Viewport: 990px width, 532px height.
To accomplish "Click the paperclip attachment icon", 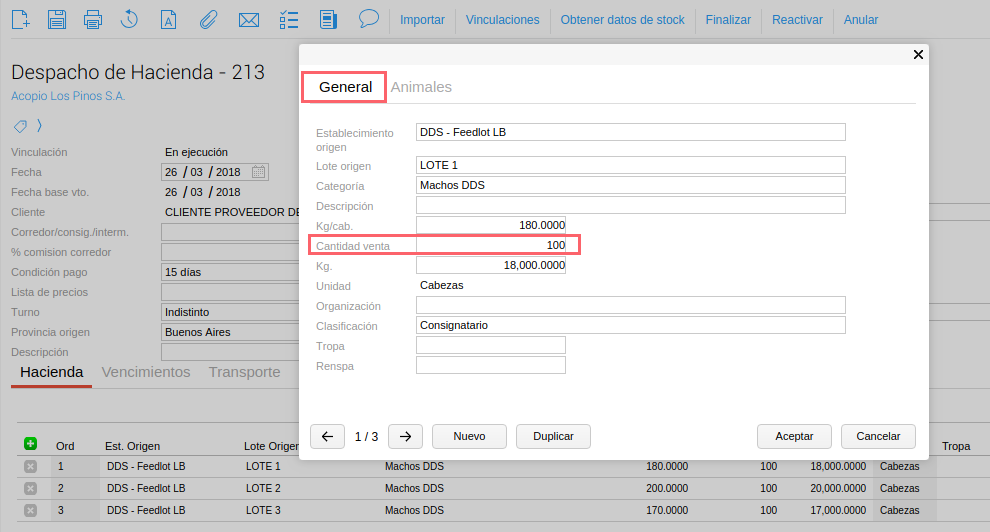I will (208, 19).
